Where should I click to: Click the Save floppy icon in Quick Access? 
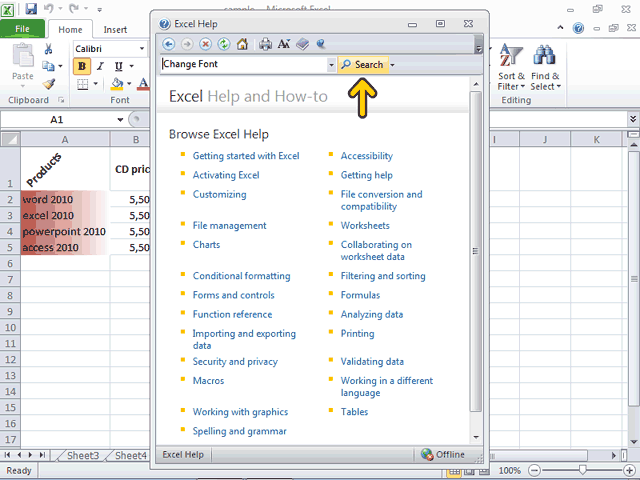31,9
